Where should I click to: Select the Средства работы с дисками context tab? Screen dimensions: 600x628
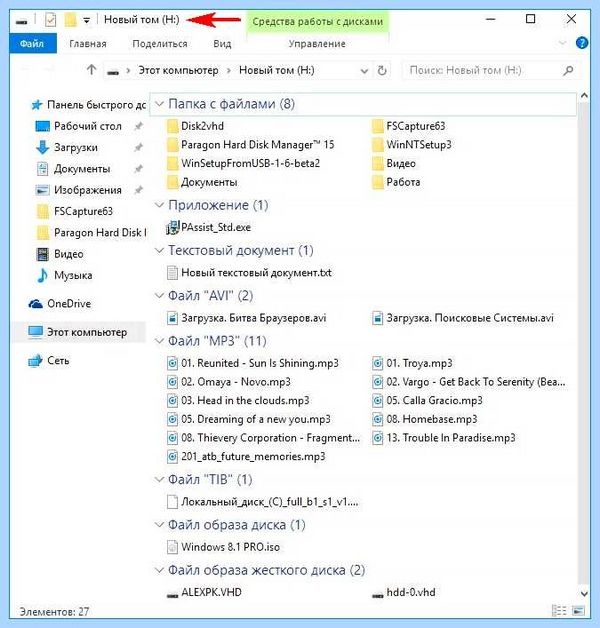pyautogui.click(x=318, y=22)
